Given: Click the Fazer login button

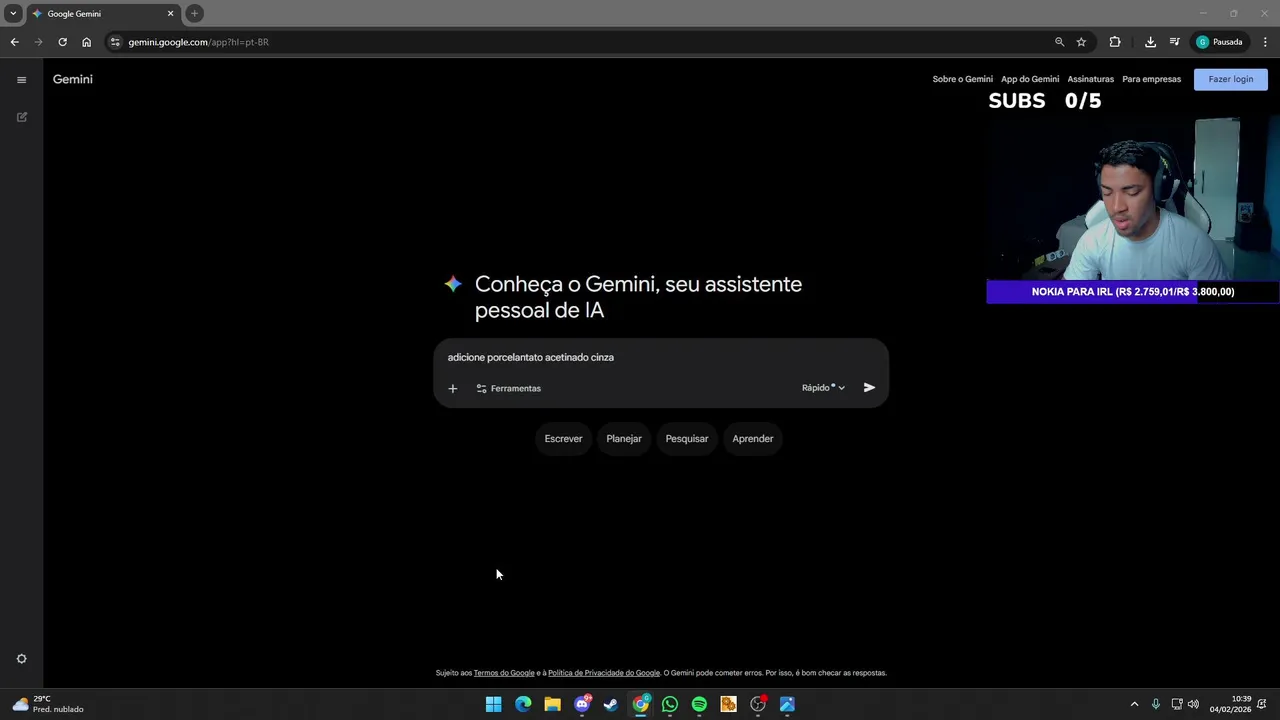Looking at the screenshot, I should pyautogui.click(x=1230, y=79).
